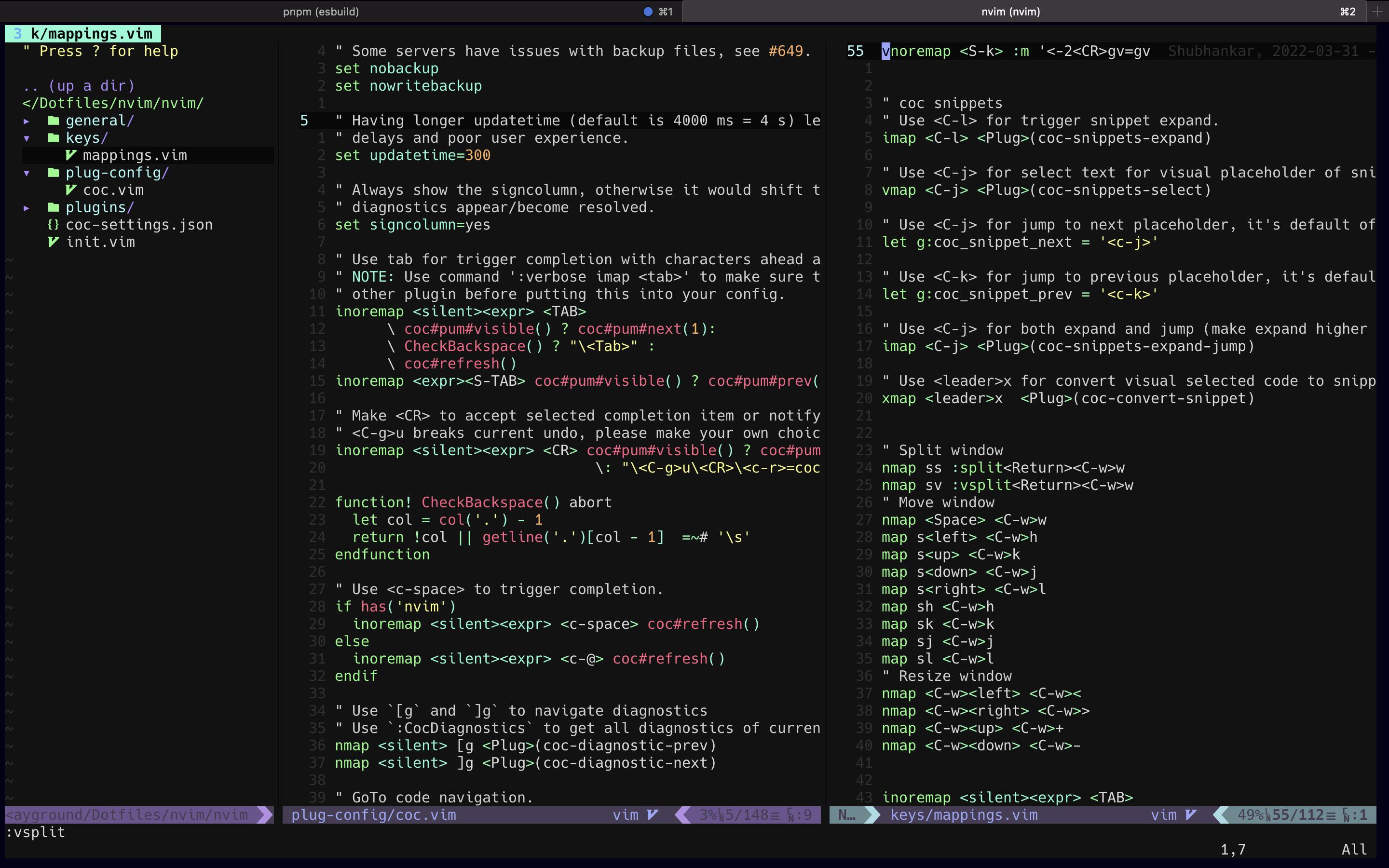Click the blue activity dot on pnpm tab
Viewport: 1389px width, 868px height.
tap(648, 12)
